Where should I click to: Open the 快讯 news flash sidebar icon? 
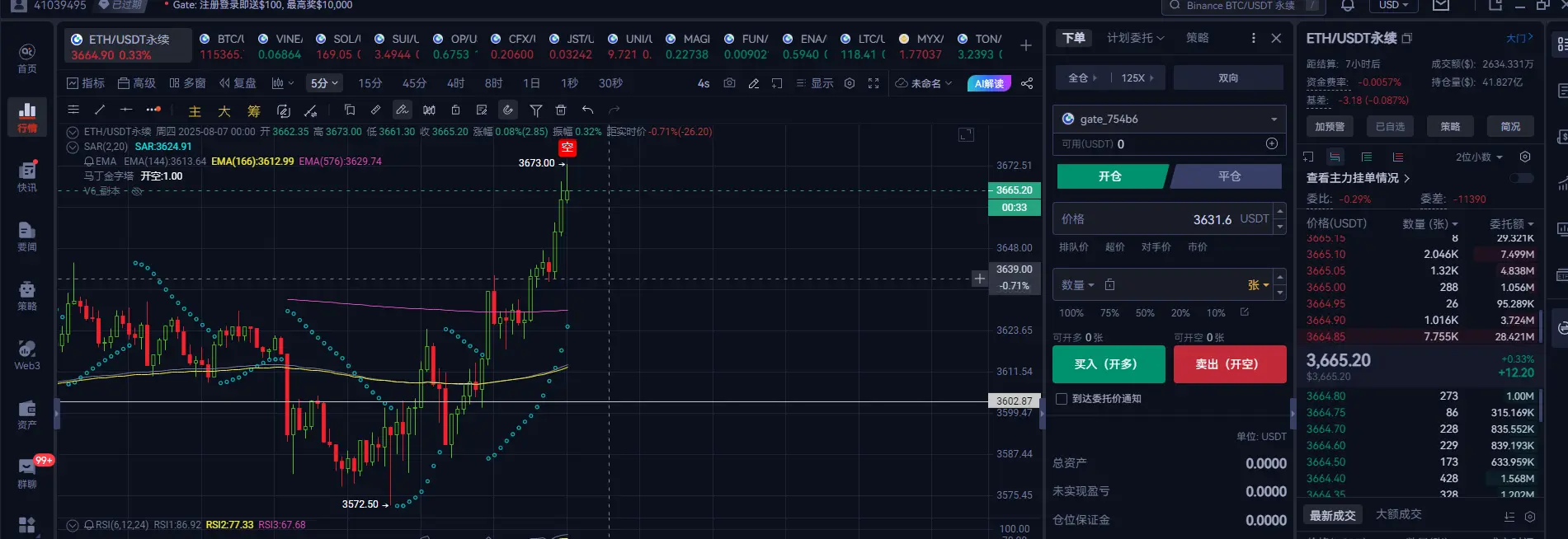pos(27,176)
